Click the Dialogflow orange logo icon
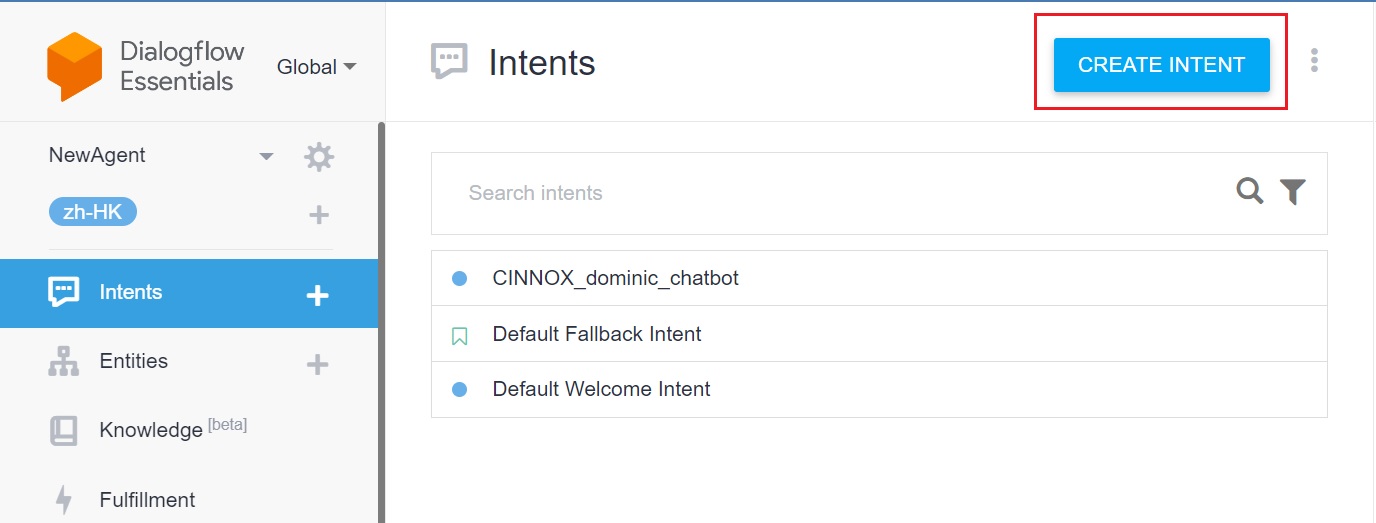 75,66
